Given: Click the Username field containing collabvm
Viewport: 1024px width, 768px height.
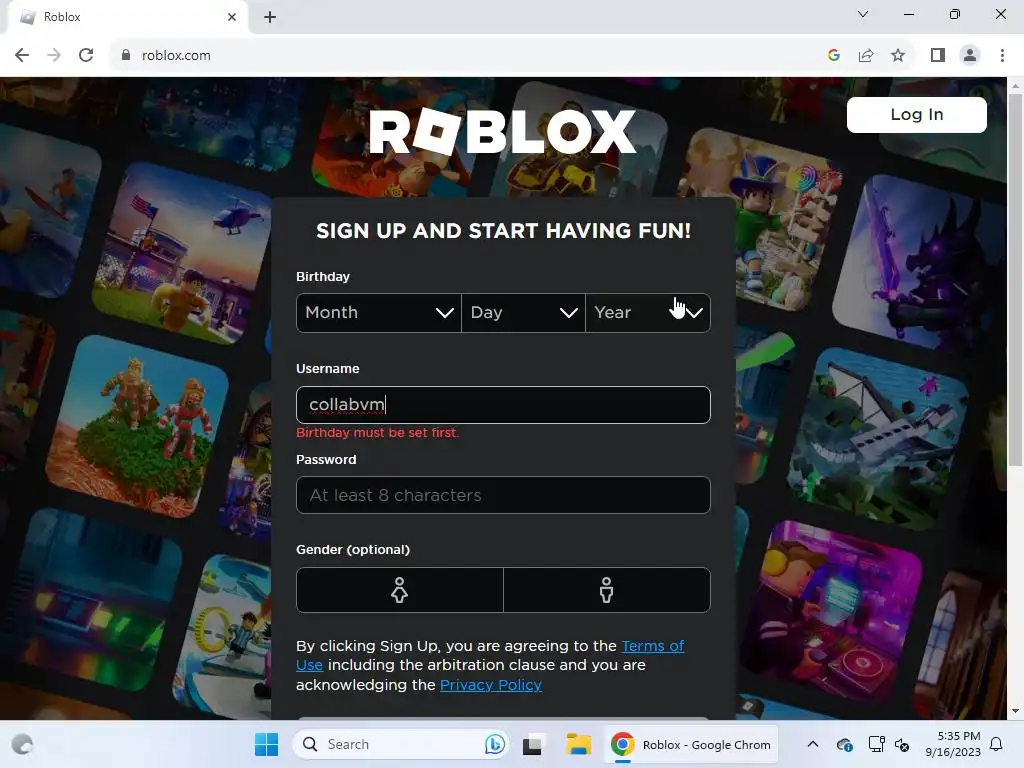Looking at the screenshot, I should [503, 405].
